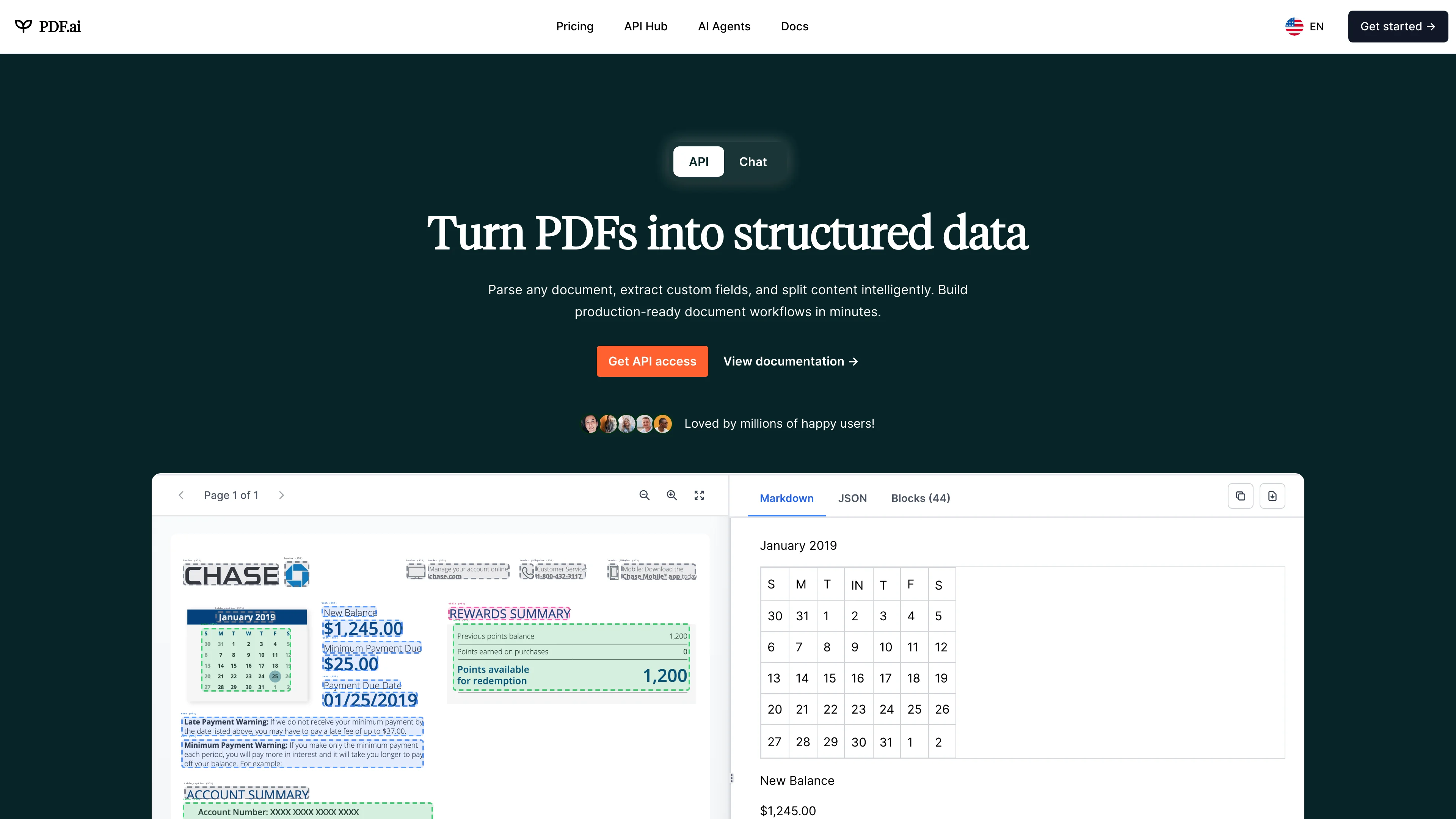The height and width of the screenshot is (819, 1456).
Task: Switch to the JSON tab
Action: [852, 498]
